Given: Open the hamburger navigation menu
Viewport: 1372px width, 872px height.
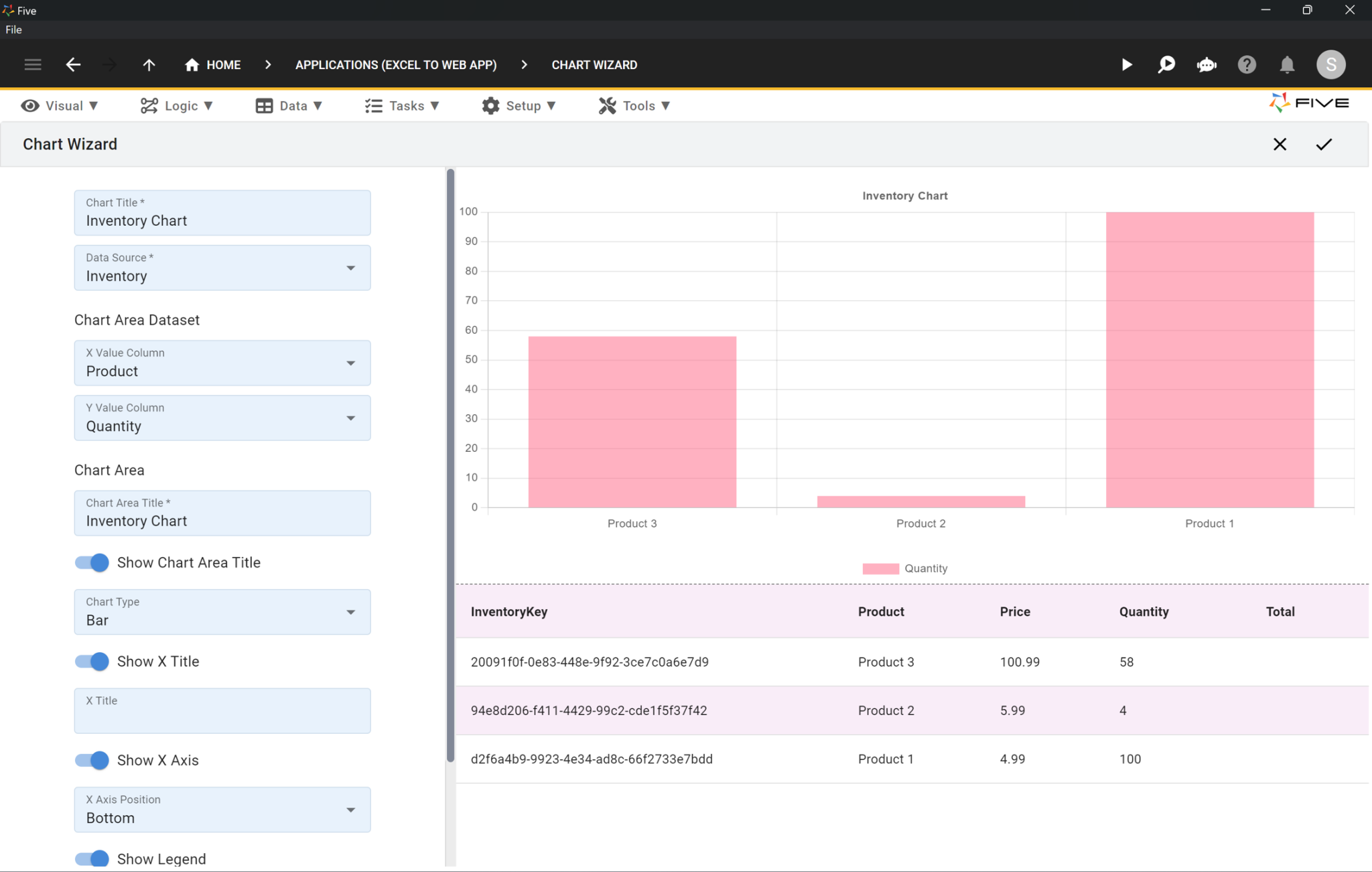Looking at the screenshot, I should pyautogui.click(x=33, y=64).
